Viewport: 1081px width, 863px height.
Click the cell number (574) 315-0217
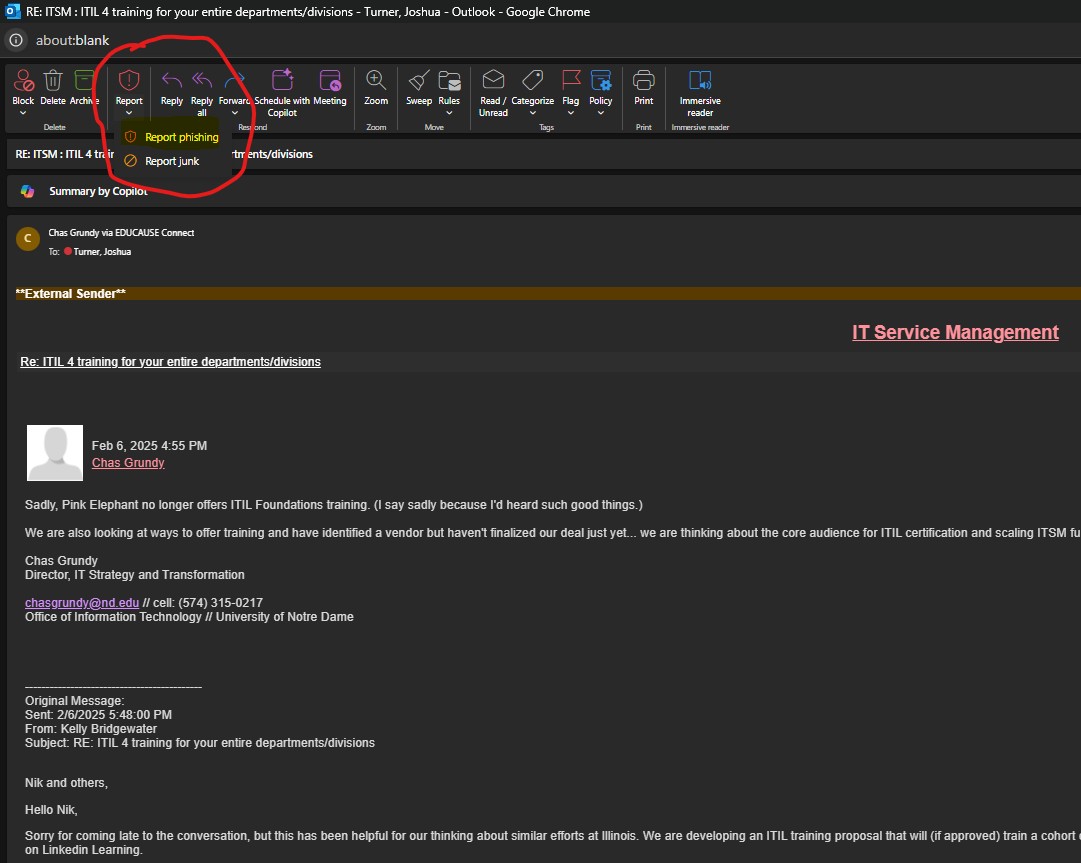[221, 602]
